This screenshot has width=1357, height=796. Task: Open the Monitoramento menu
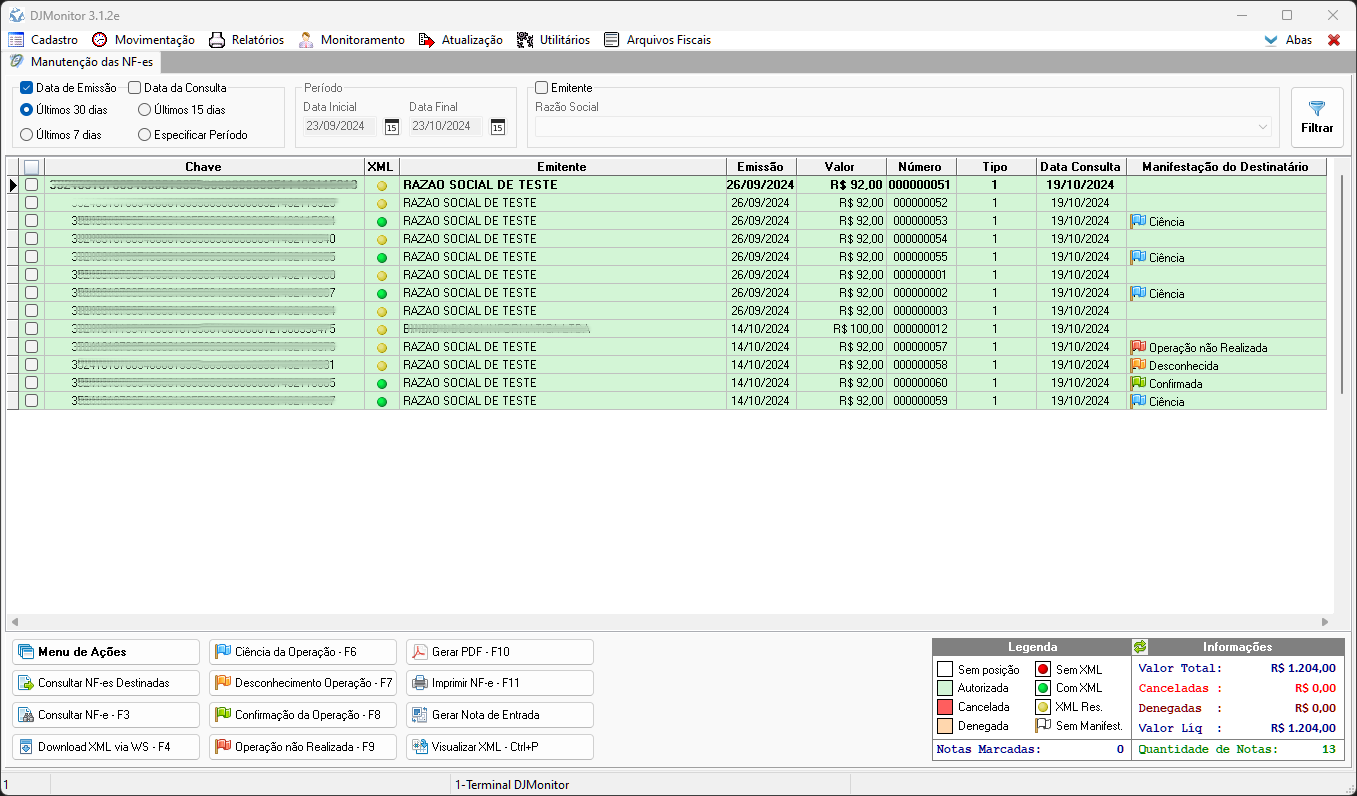point(351,40)
